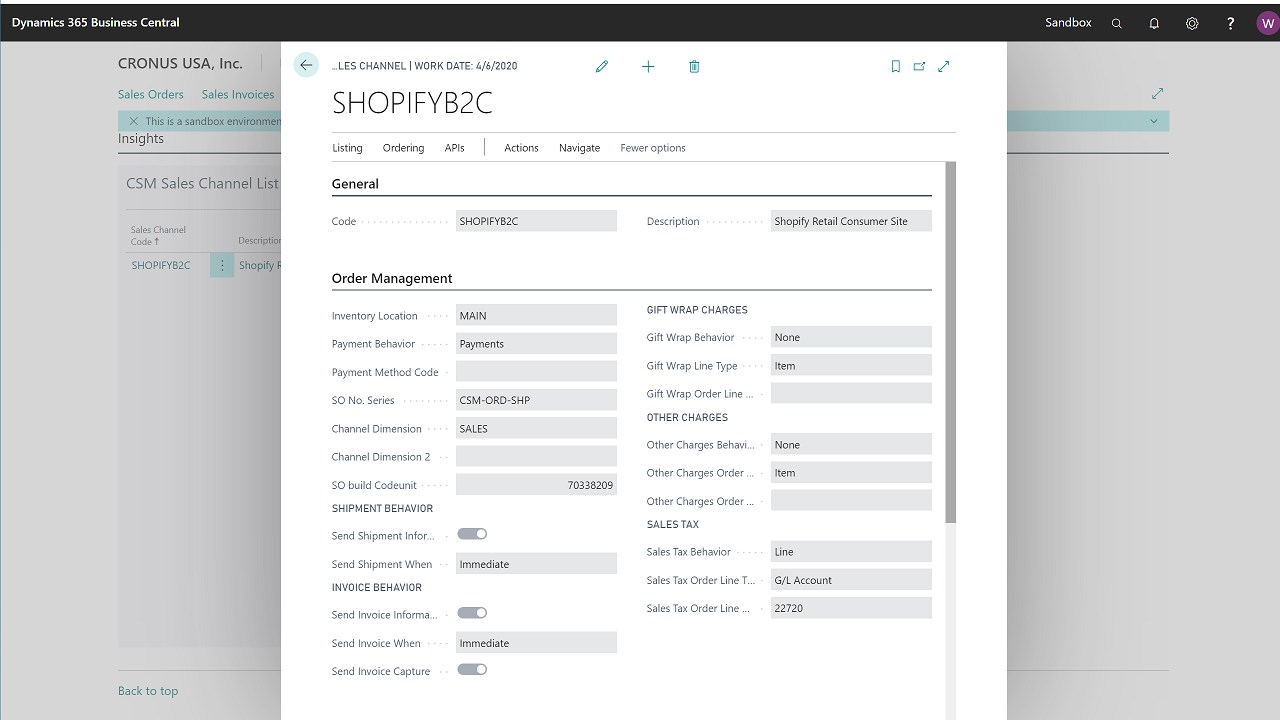Screen dimensions: 1280x720
Task: Collapse the Order Management section header
Action: 392,278
